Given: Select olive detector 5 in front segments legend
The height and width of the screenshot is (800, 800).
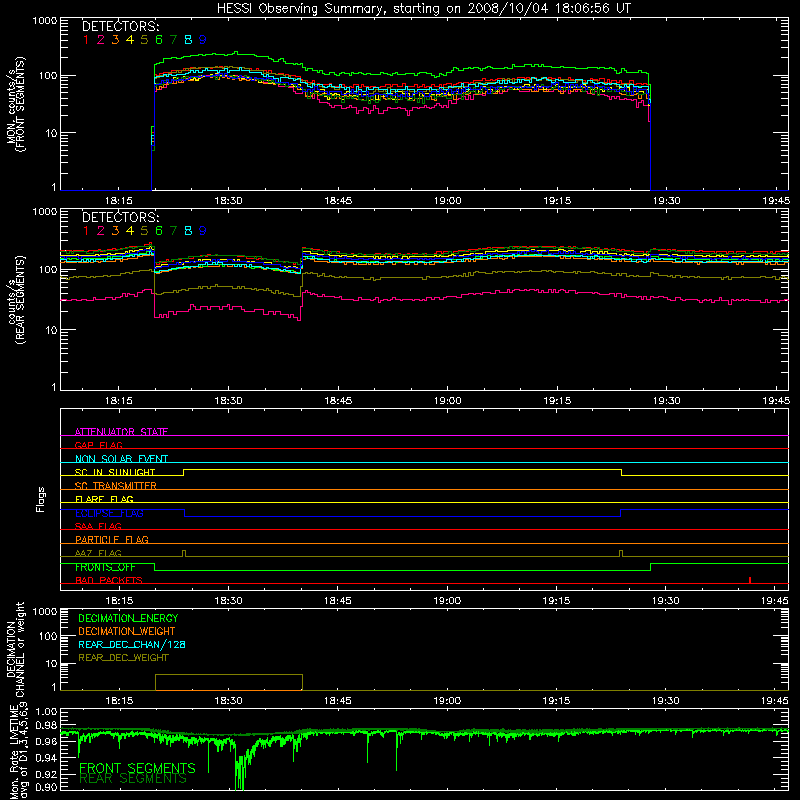Looking at the screenshot, I should coord(144,40).
